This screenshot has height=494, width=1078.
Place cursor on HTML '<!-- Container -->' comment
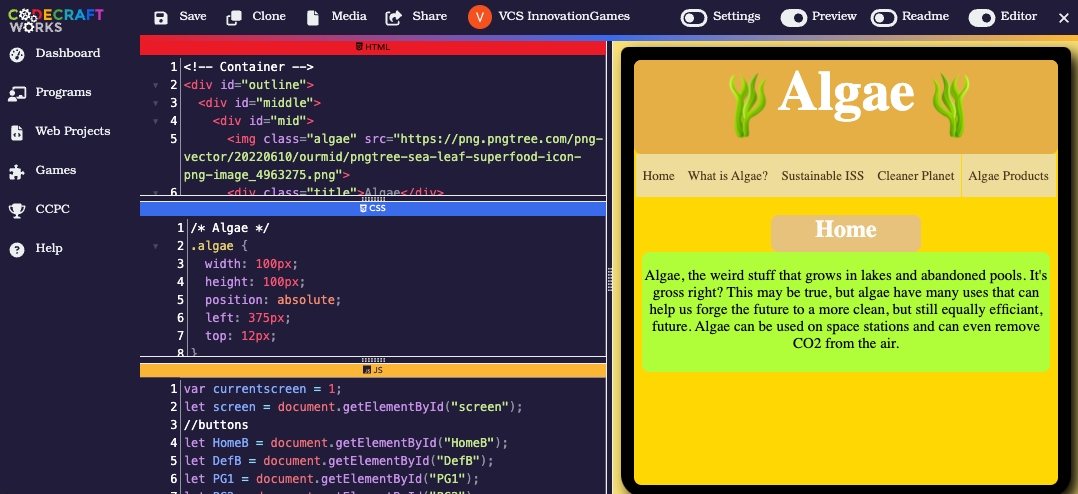pos(248,67)
